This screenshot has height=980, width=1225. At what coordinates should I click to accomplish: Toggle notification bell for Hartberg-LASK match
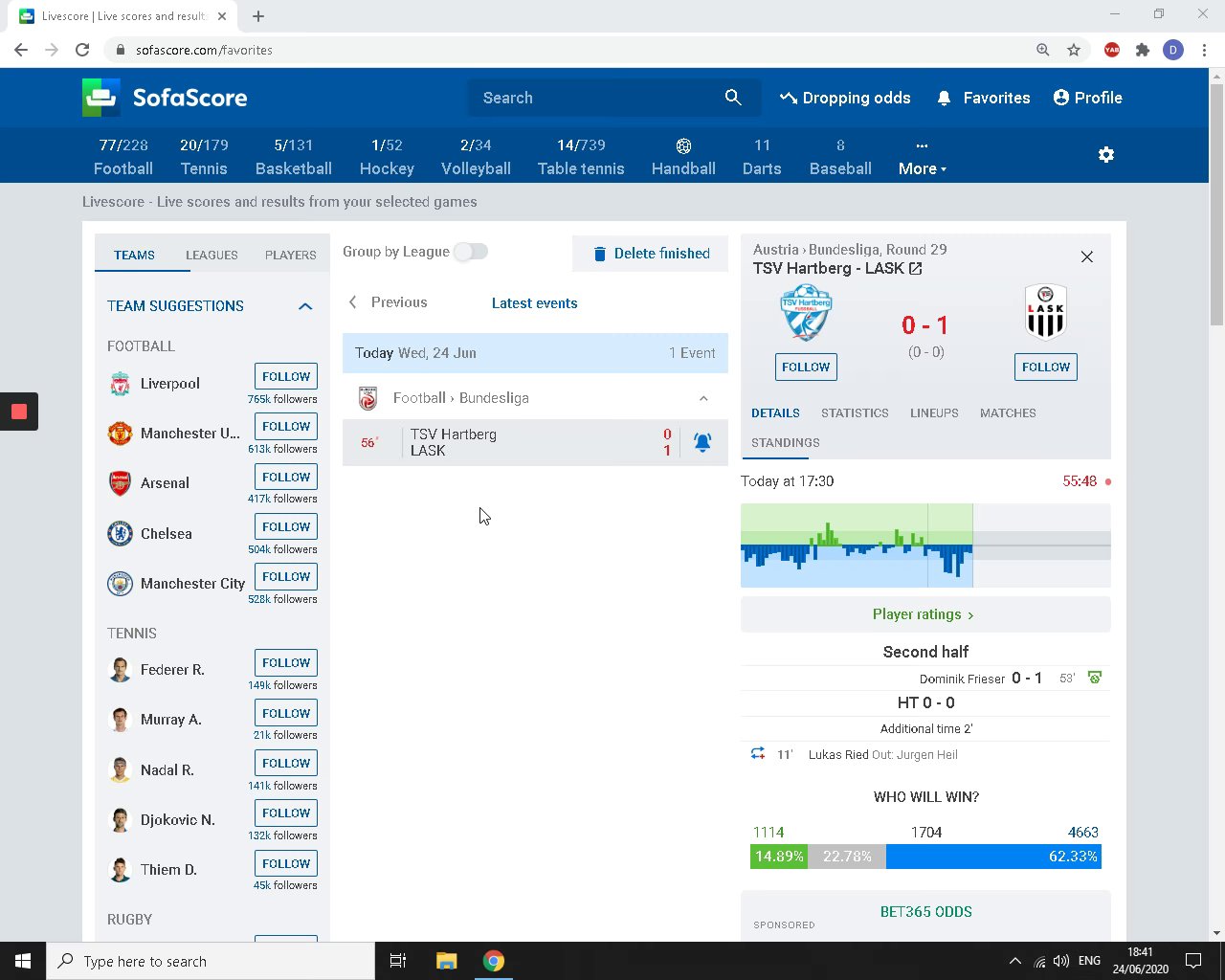pos(702,442)
